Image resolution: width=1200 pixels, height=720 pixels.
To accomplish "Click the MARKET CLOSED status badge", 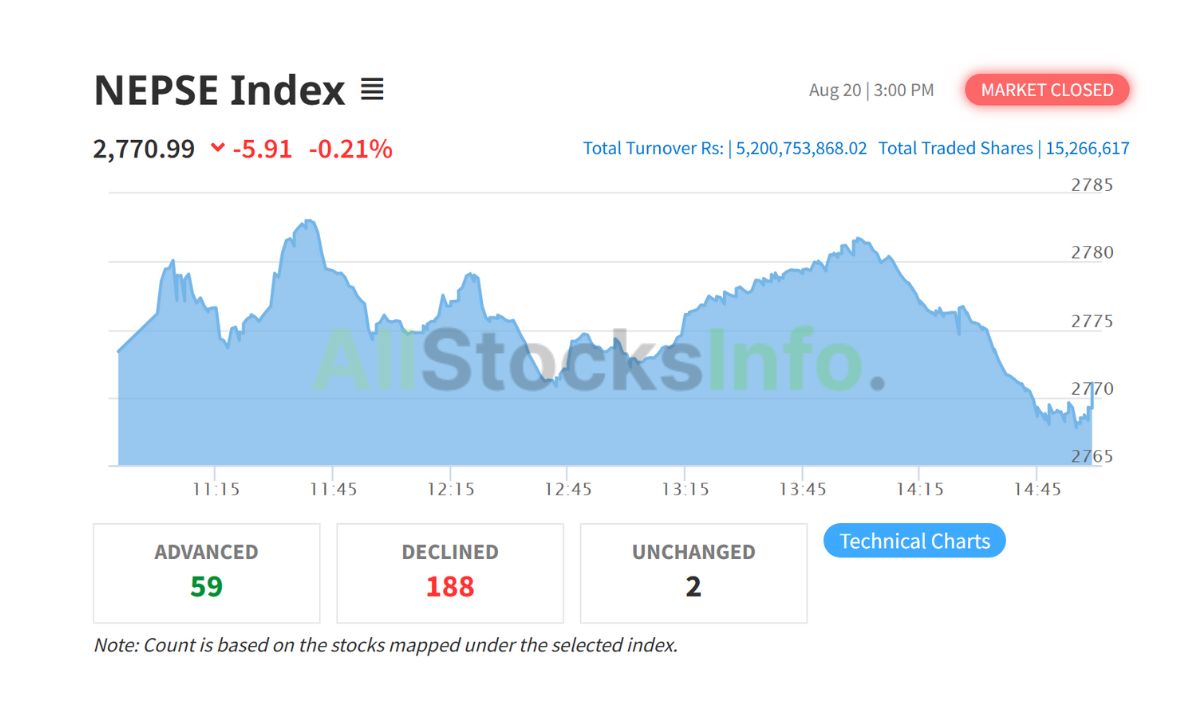I will coord(1046,89).
